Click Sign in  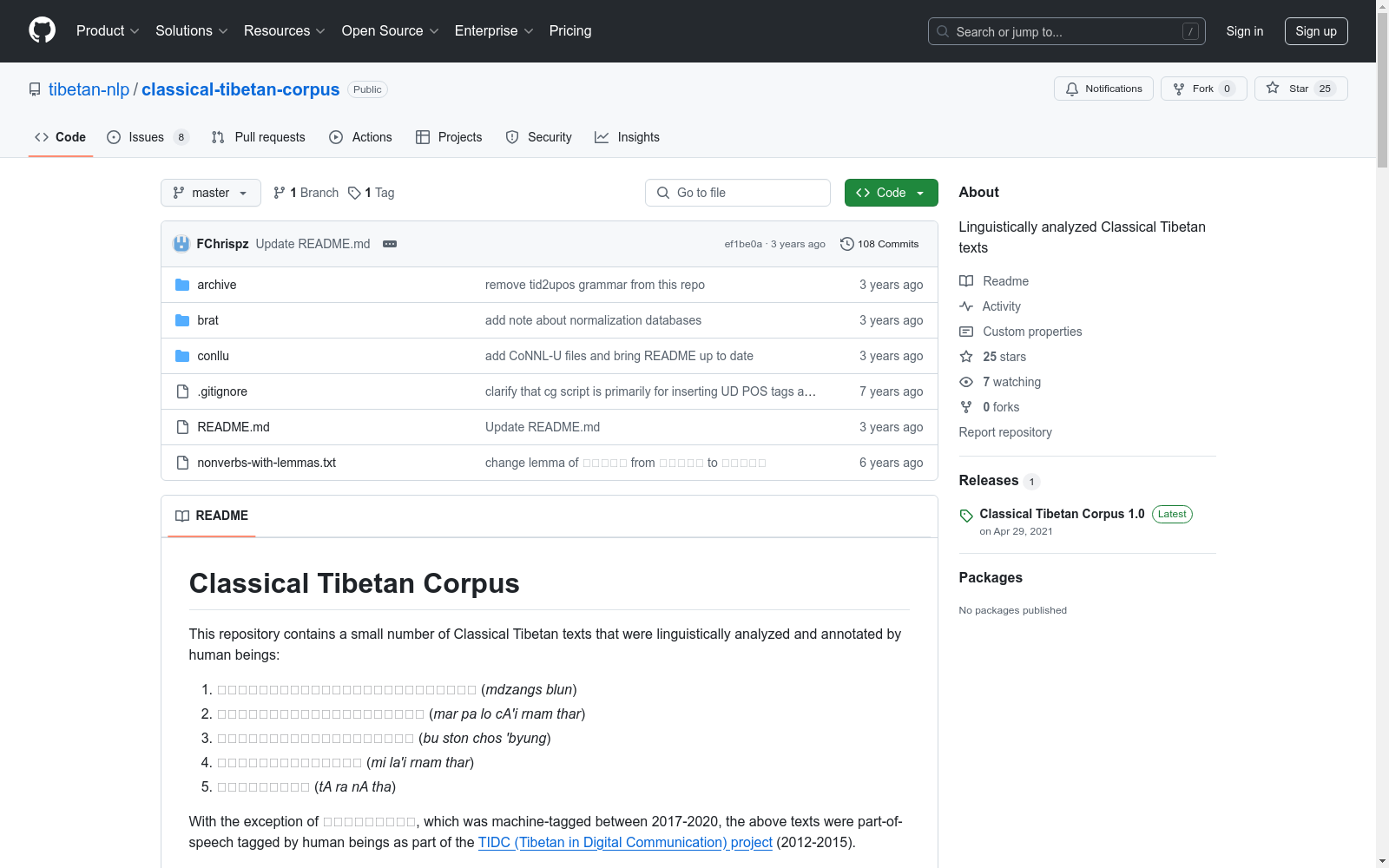pyautogui.click(x=1245, y=31)
